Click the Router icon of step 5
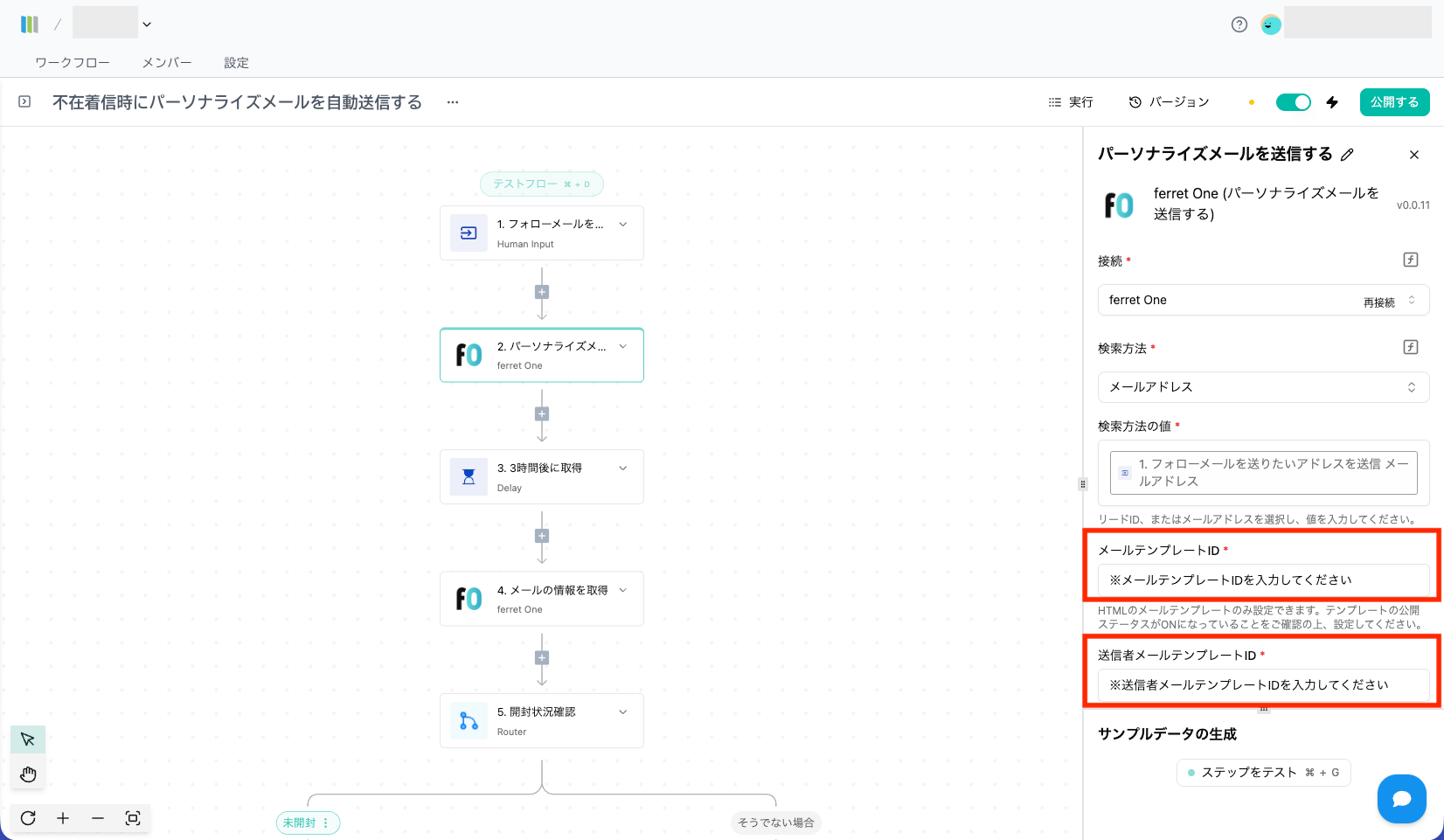 click(469, 720)
